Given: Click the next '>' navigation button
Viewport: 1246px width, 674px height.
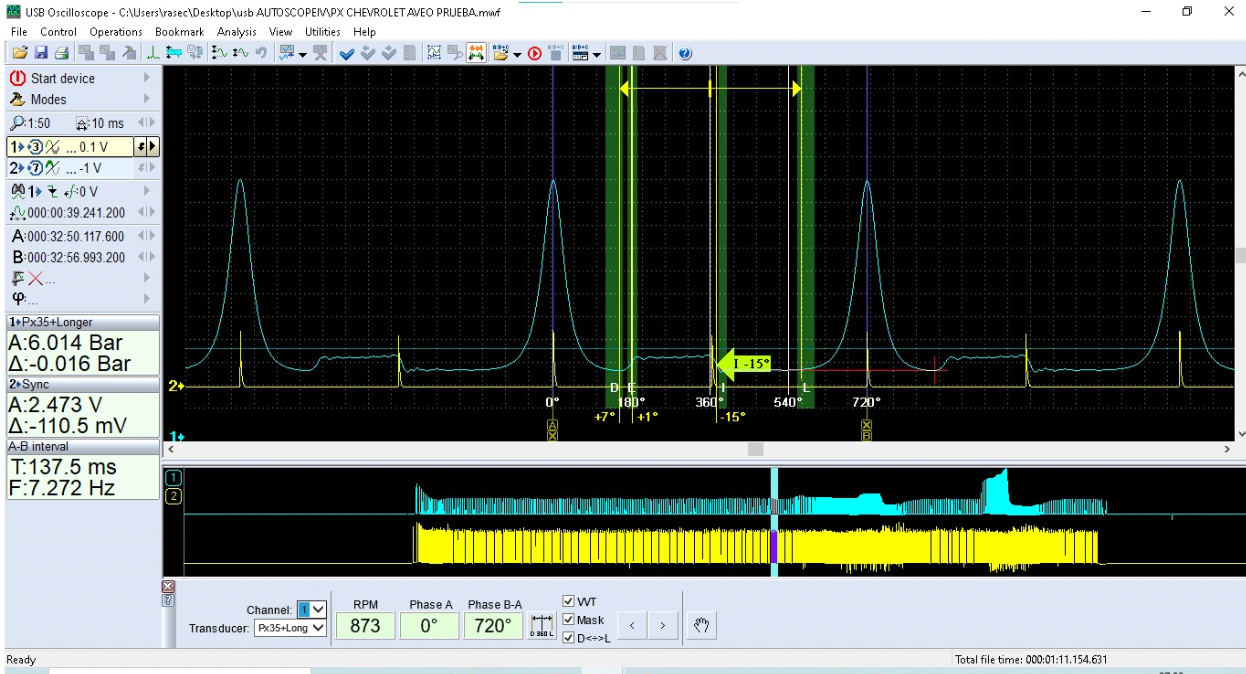Looking at the screenshot, I should pyautogui.click(x=663, y=627).
